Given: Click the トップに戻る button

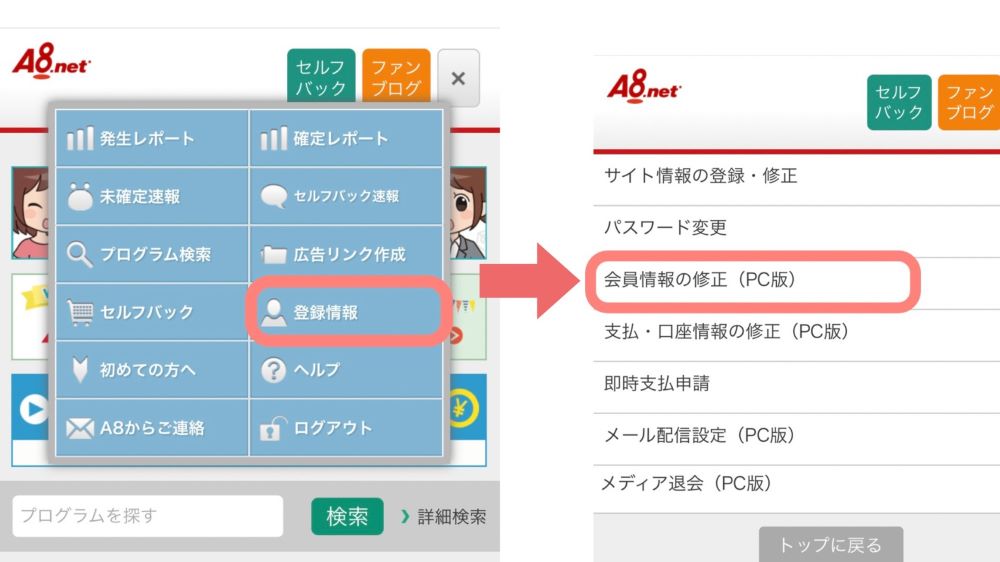Looking at the screenshot, I should click(830, 544).
